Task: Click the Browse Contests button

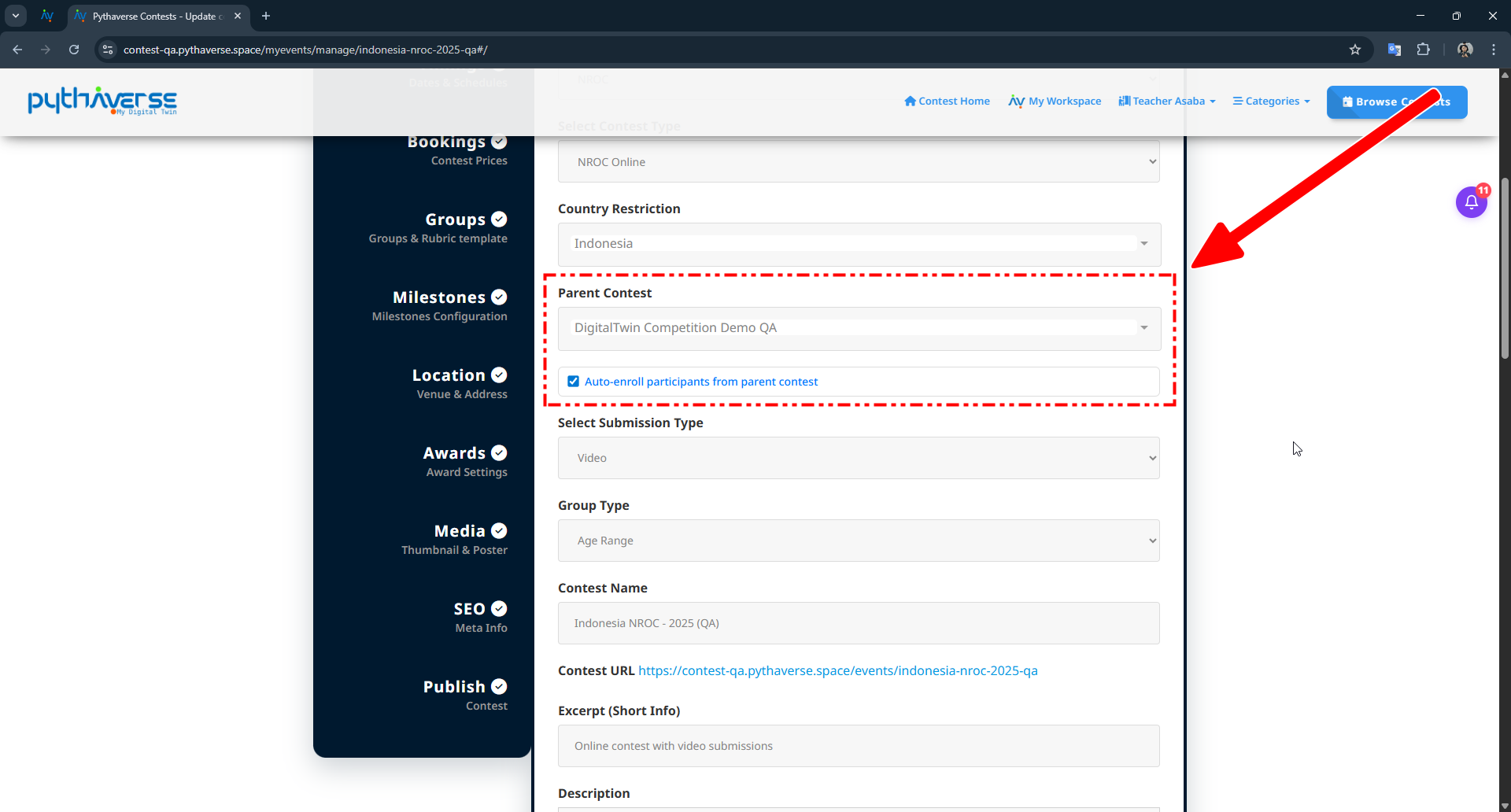Action: point(1396,101)
